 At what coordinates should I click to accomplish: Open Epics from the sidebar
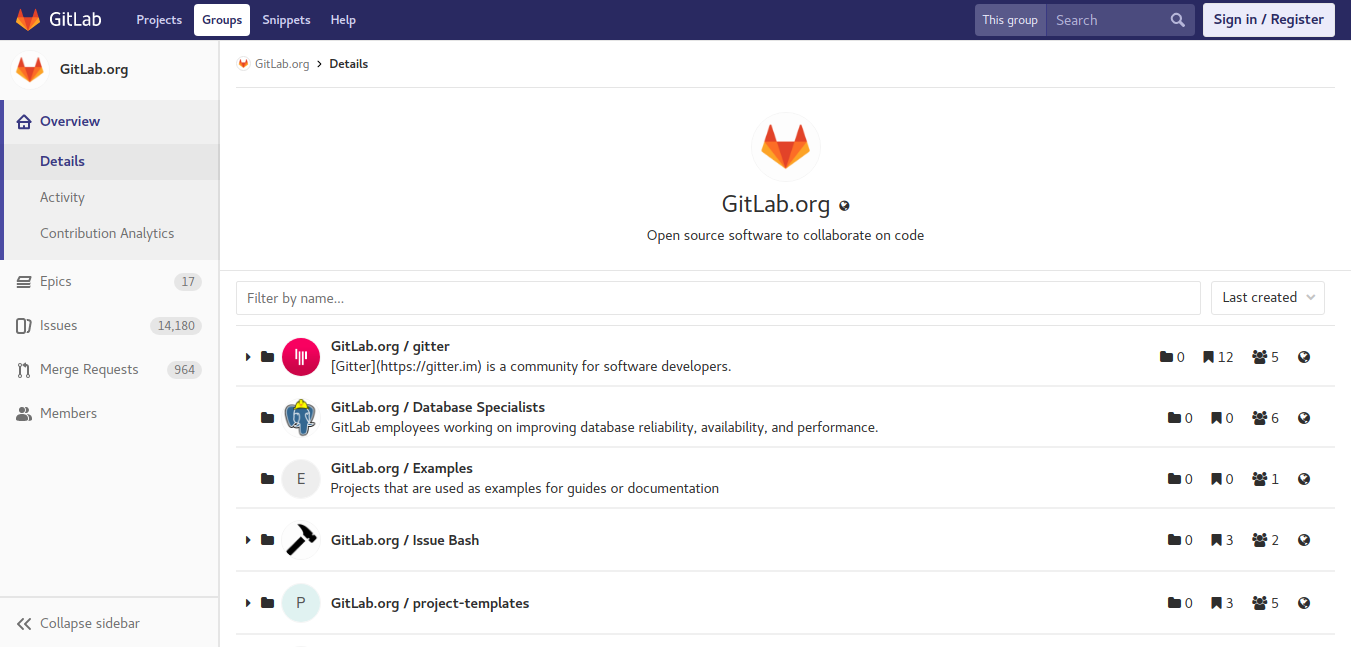[56, 282]
